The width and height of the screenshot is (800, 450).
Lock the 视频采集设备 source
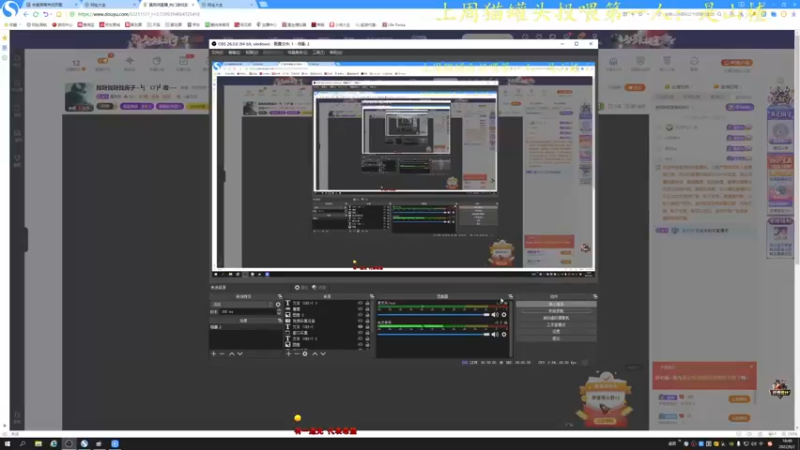tap(367, 321)
